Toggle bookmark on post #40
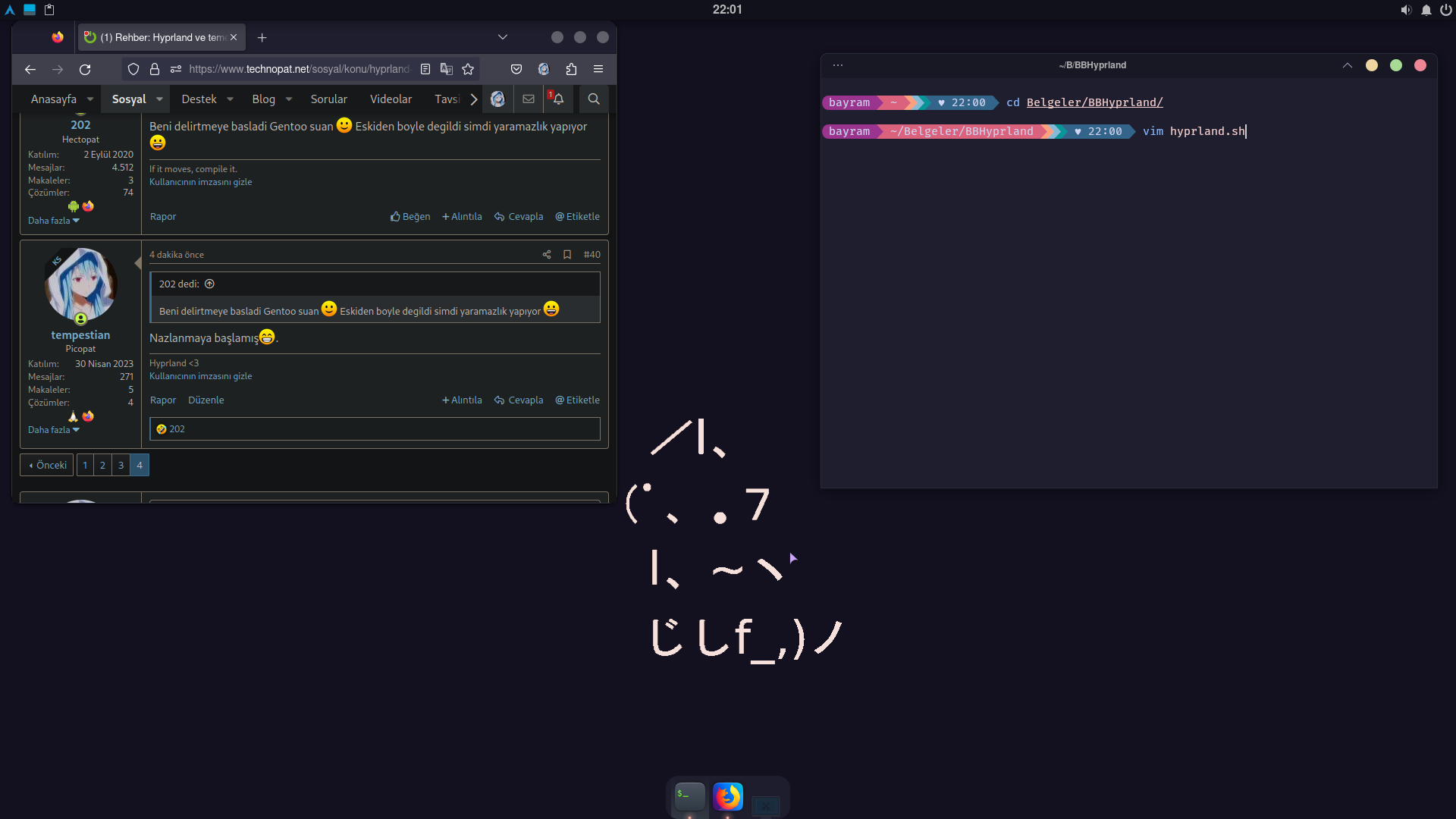This screenshot has width=1456, height=819. click(x=567, y=255)
